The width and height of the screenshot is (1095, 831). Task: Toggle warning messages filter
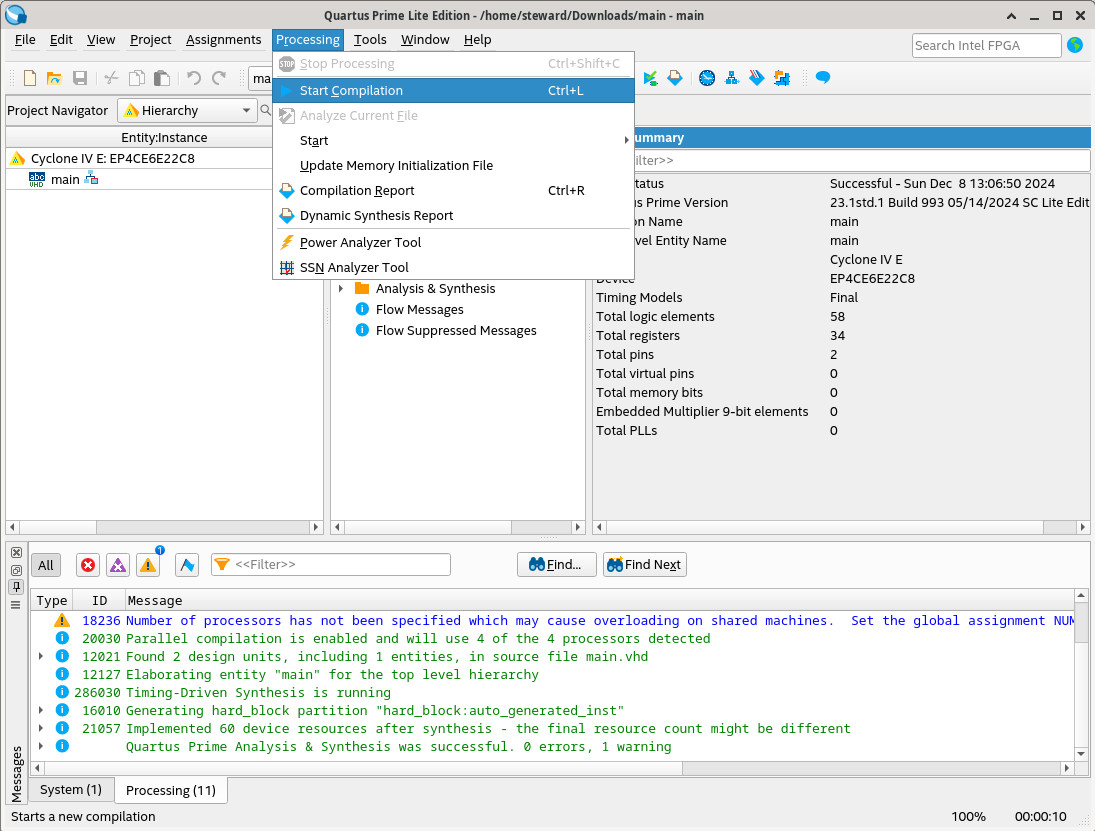coord(148,565)
